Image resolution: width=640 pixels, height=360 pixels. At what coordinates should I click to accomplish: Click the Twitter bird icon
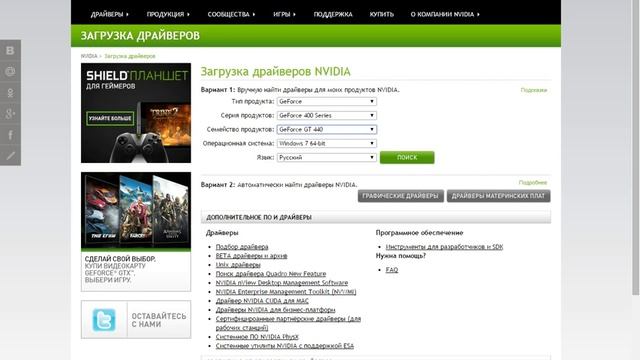click(x=104, y=320)
